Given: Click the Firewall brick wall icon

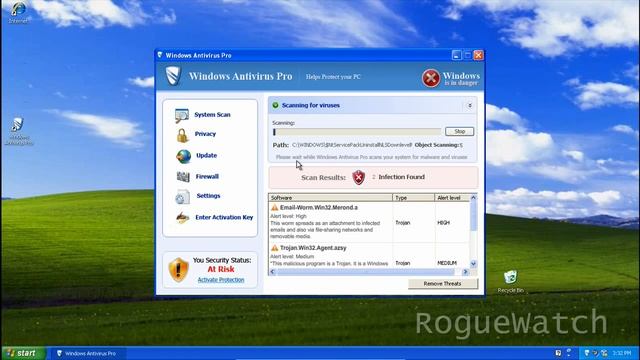Looking at the screenshot, I should click(x=183, y=177).
